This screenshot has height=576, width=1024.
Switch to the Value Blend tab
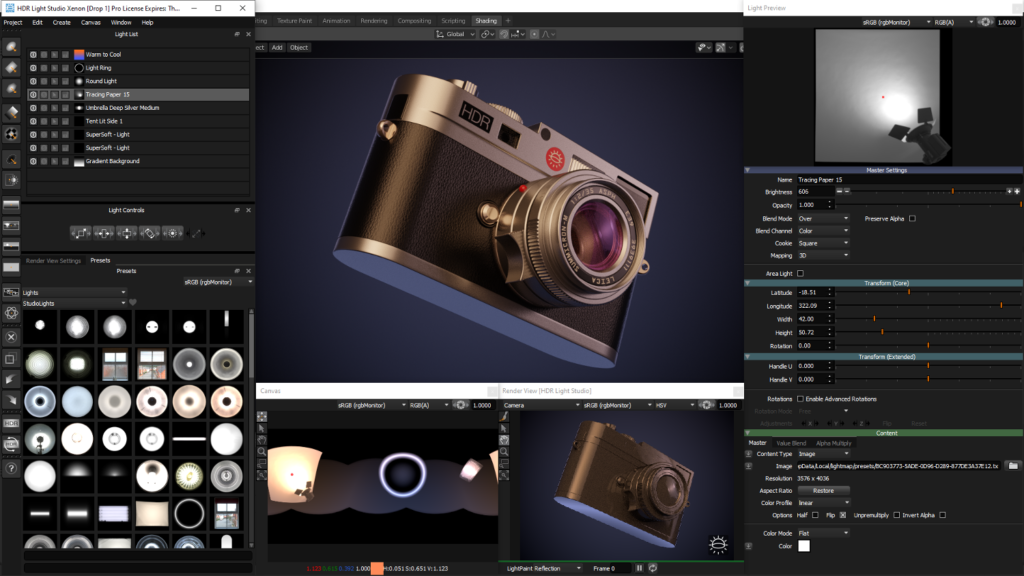791,444
